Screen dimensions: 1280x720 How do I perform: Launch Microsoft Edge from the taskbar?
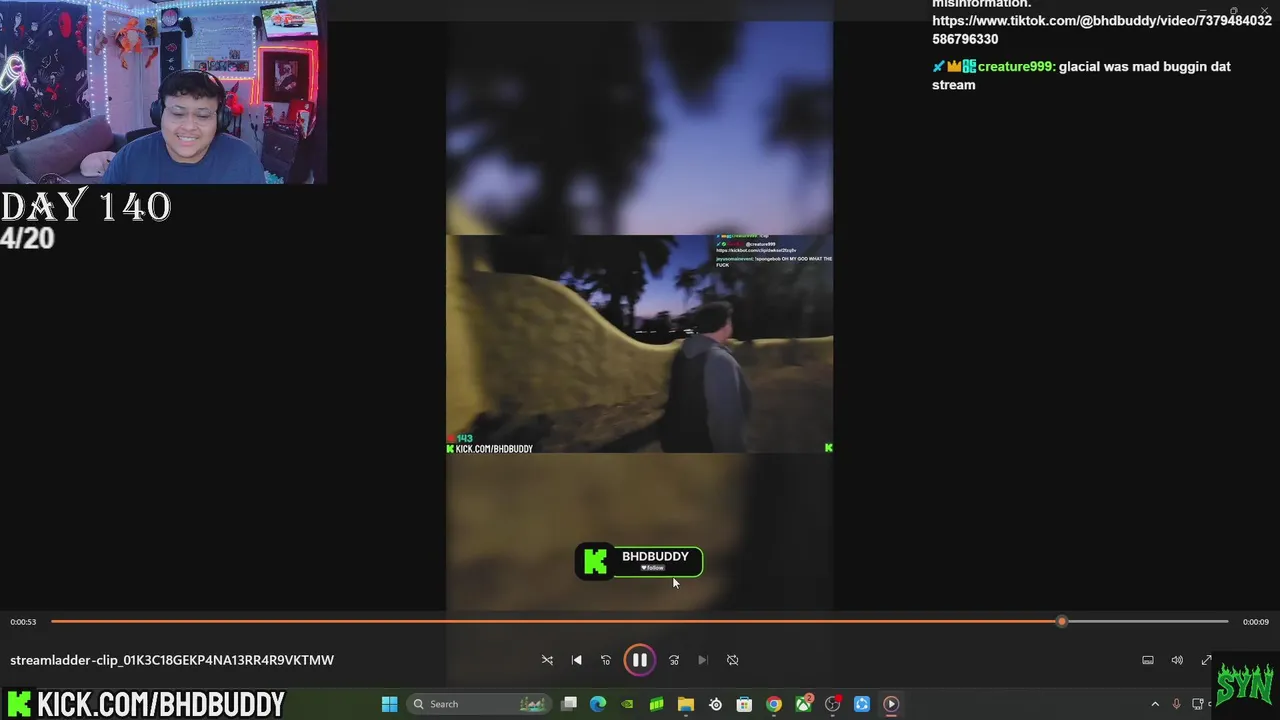(x=598, y=704)
